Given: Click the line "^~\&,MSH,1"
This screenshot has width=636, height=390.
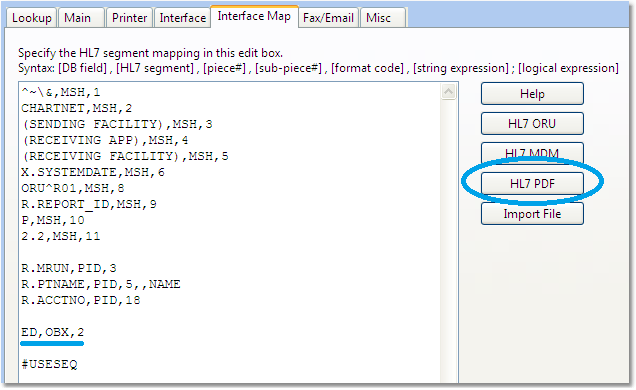Looking at the screenshot, I should tap(61, 92).
